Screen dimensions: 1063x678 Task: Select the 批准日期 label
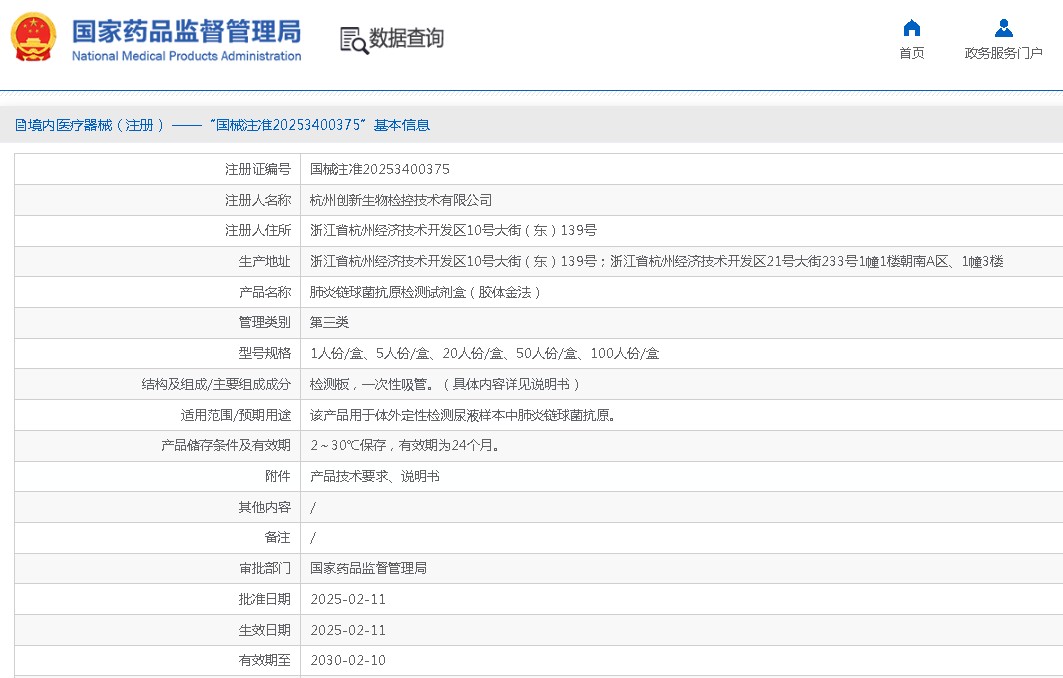(264, 599)
